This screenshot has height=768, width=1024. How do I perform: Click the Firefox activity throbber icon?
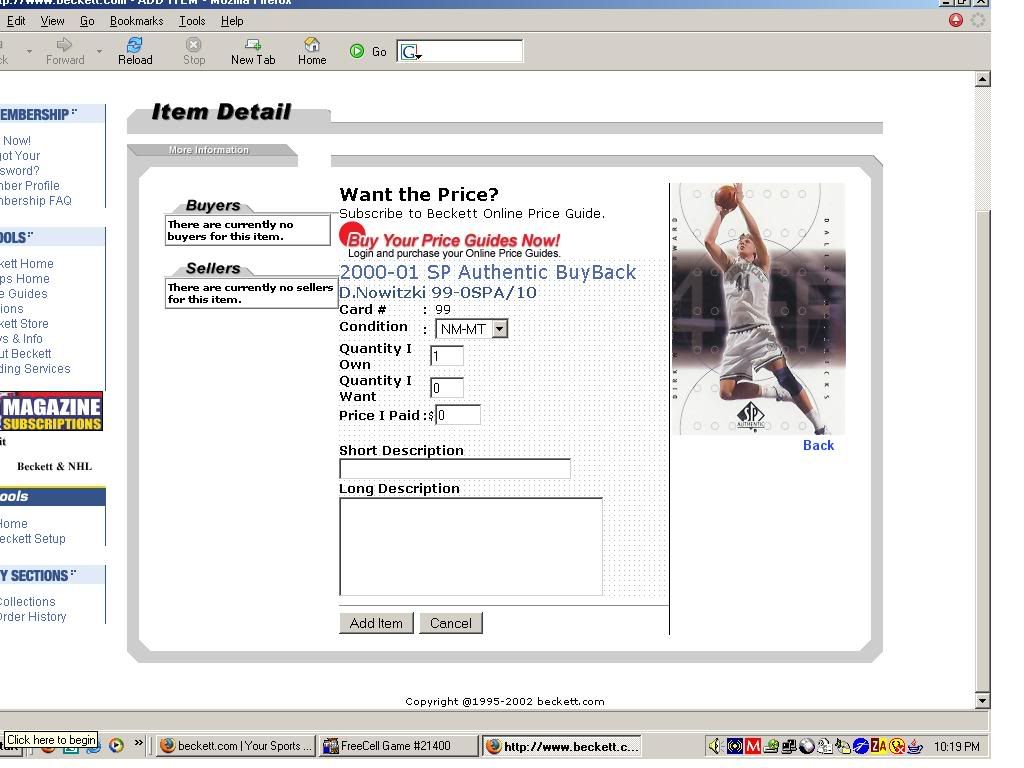978,20
